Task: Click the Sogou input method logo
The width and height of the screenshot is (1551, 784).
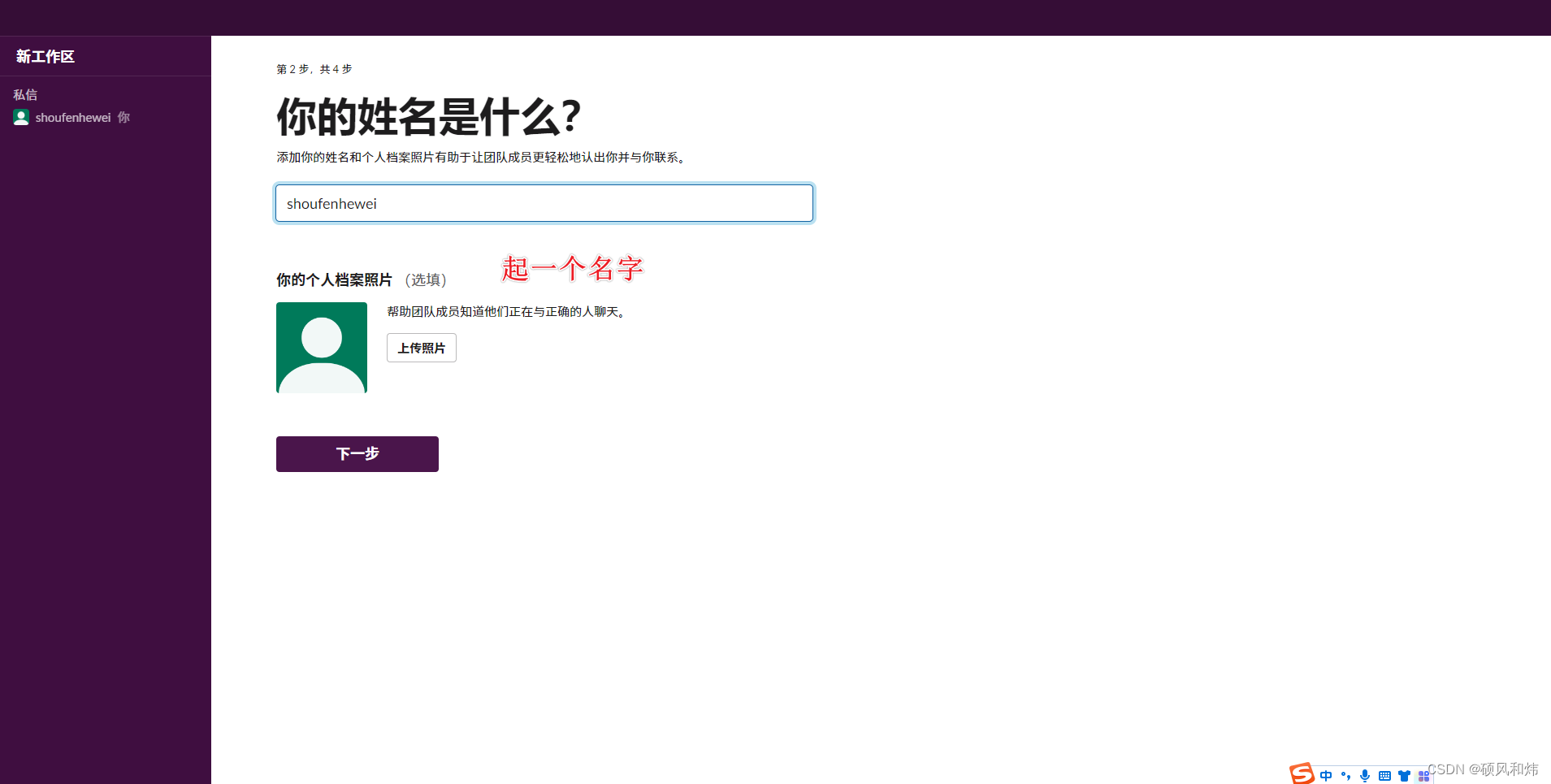Action: (x=1302, y=773)
